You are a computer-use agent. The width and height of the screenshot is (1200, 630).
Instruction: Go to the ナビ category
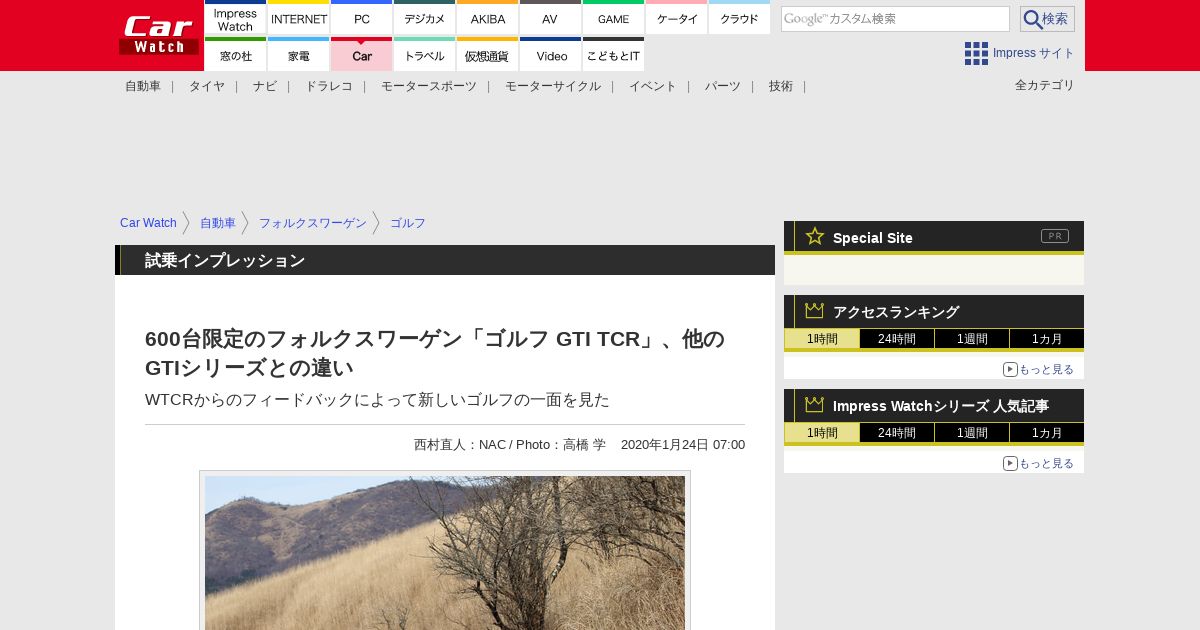[265, 86]
